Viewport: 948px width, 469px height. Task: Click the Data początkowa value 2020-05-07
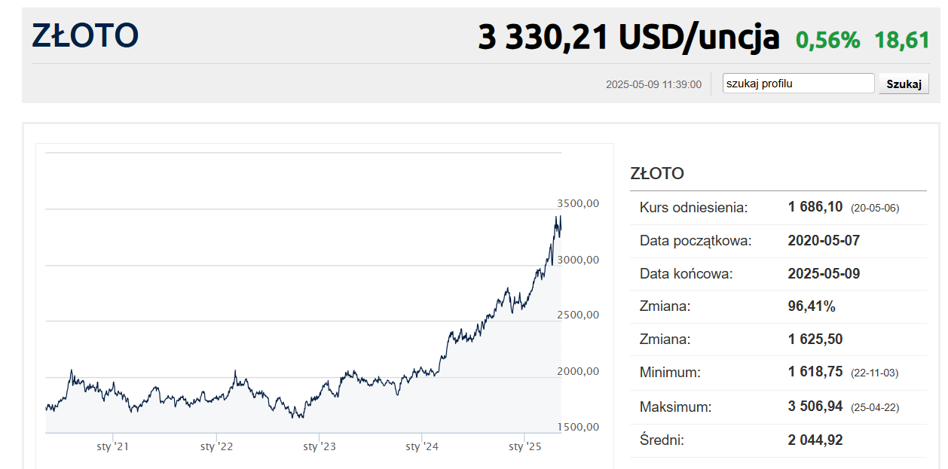tap(824, 241)
